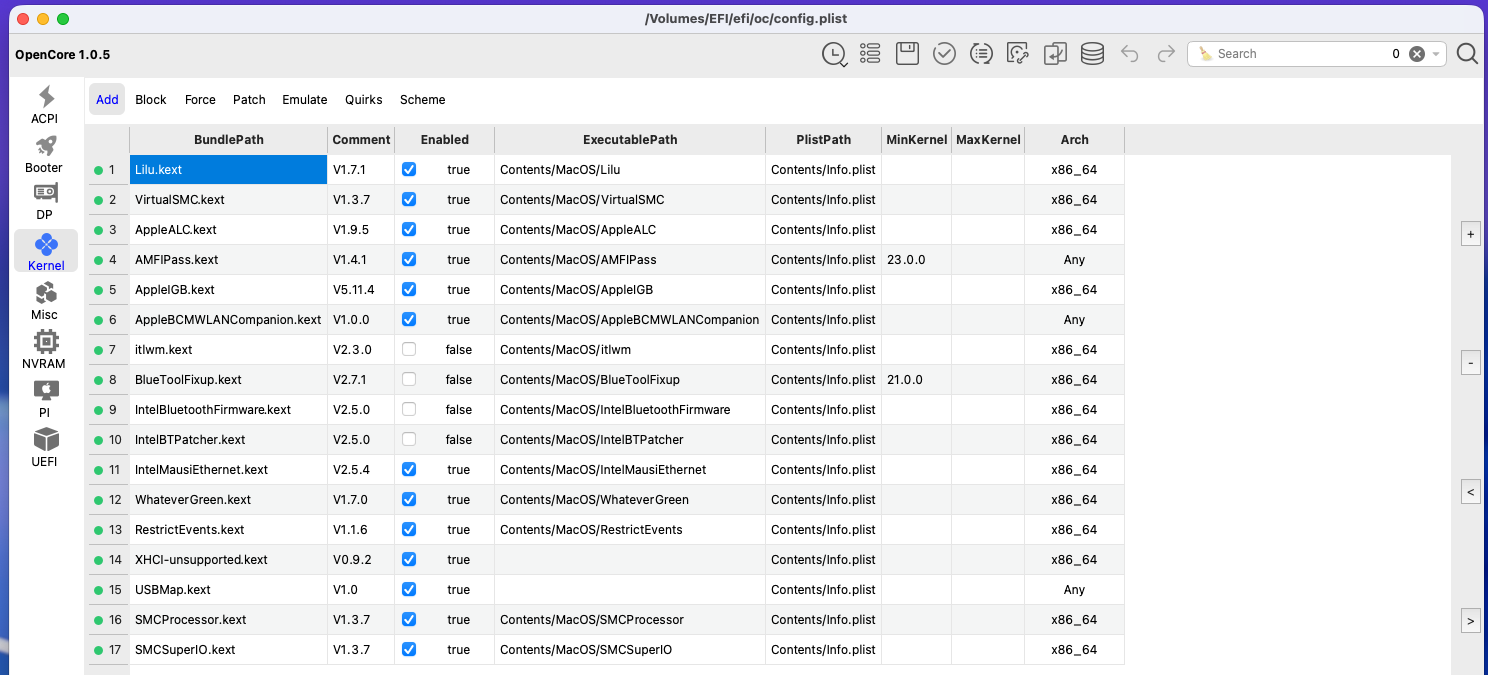The width and height of the screenshot is (1488, 675).
Task: Go to the UEFI sidebar section
Action: [x=44, y=447]
